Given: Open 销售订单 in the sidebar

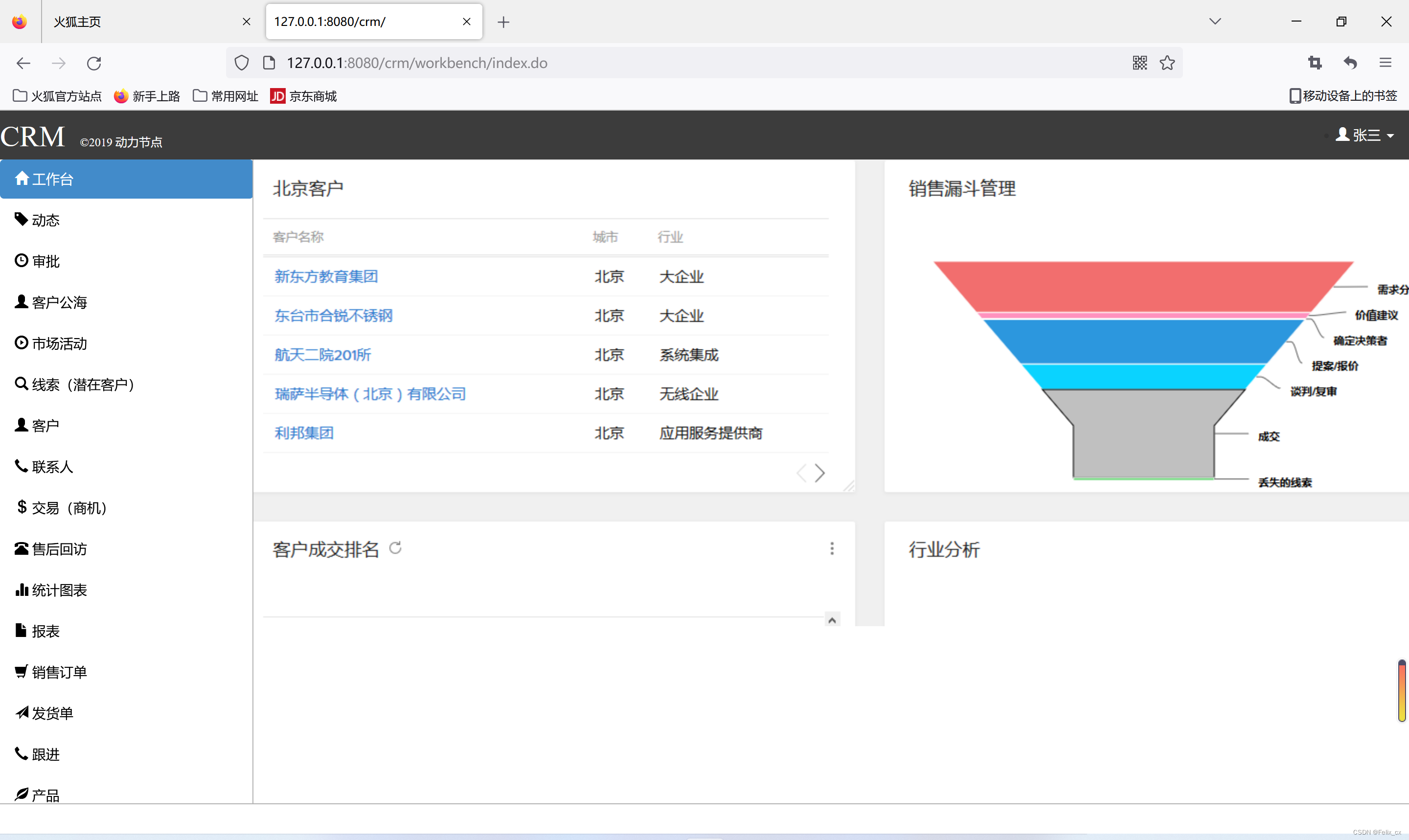Looking at the screenshot, I should pos(126,673).
